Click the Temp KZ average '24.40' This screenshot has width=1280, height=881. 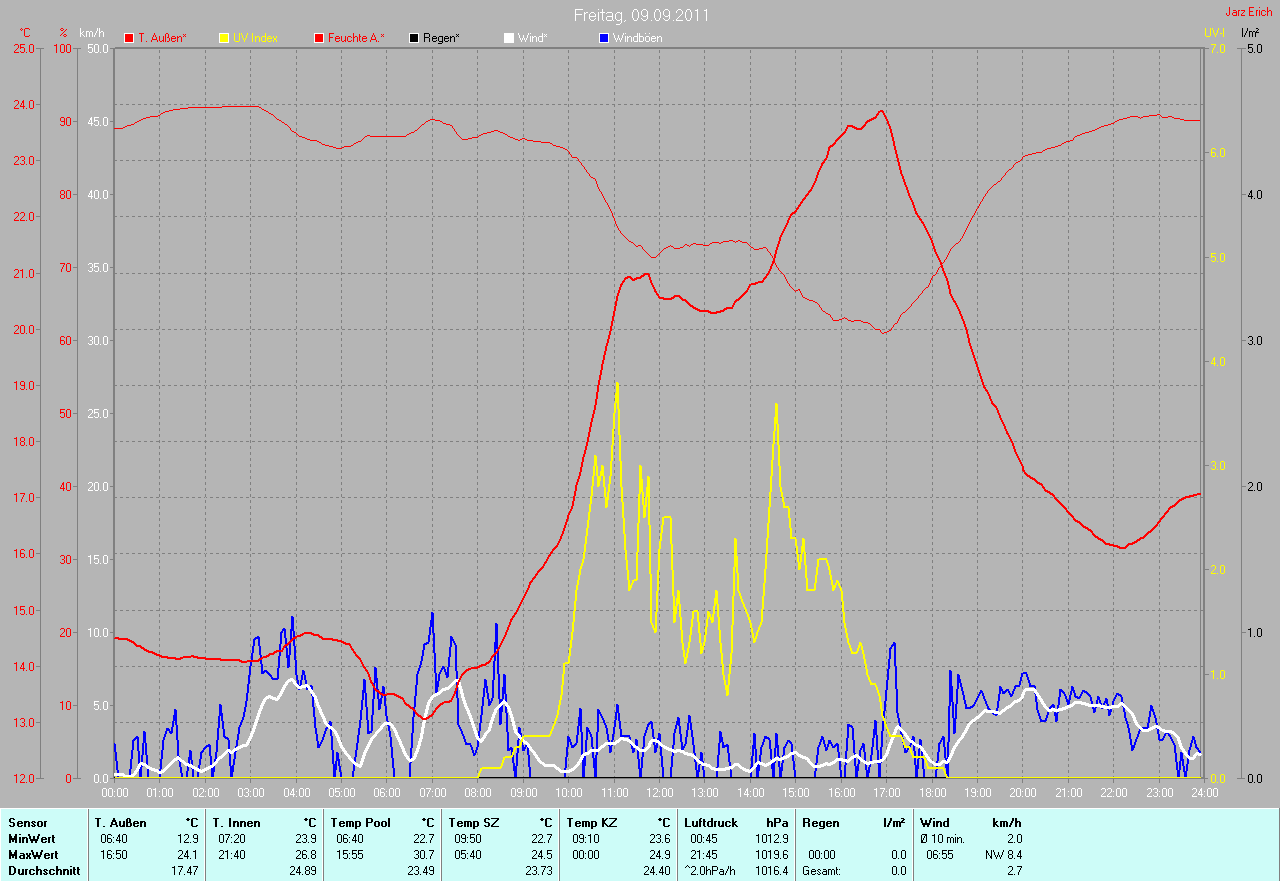656,871
